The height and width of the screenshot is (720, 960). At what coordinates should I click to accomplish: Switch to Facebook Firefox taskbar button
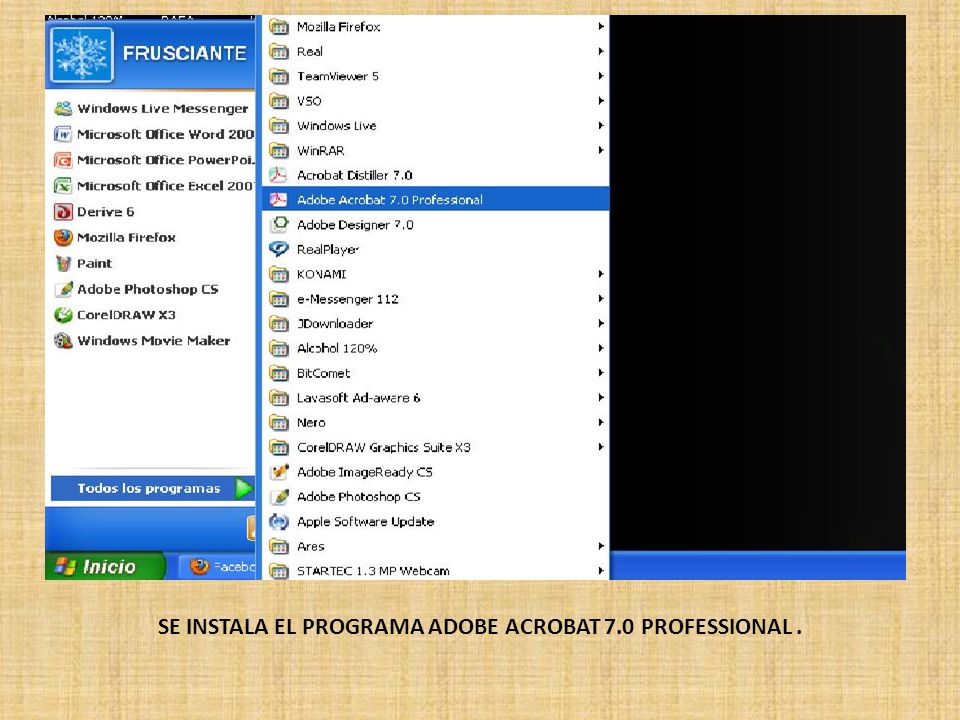tap(217, 567)
